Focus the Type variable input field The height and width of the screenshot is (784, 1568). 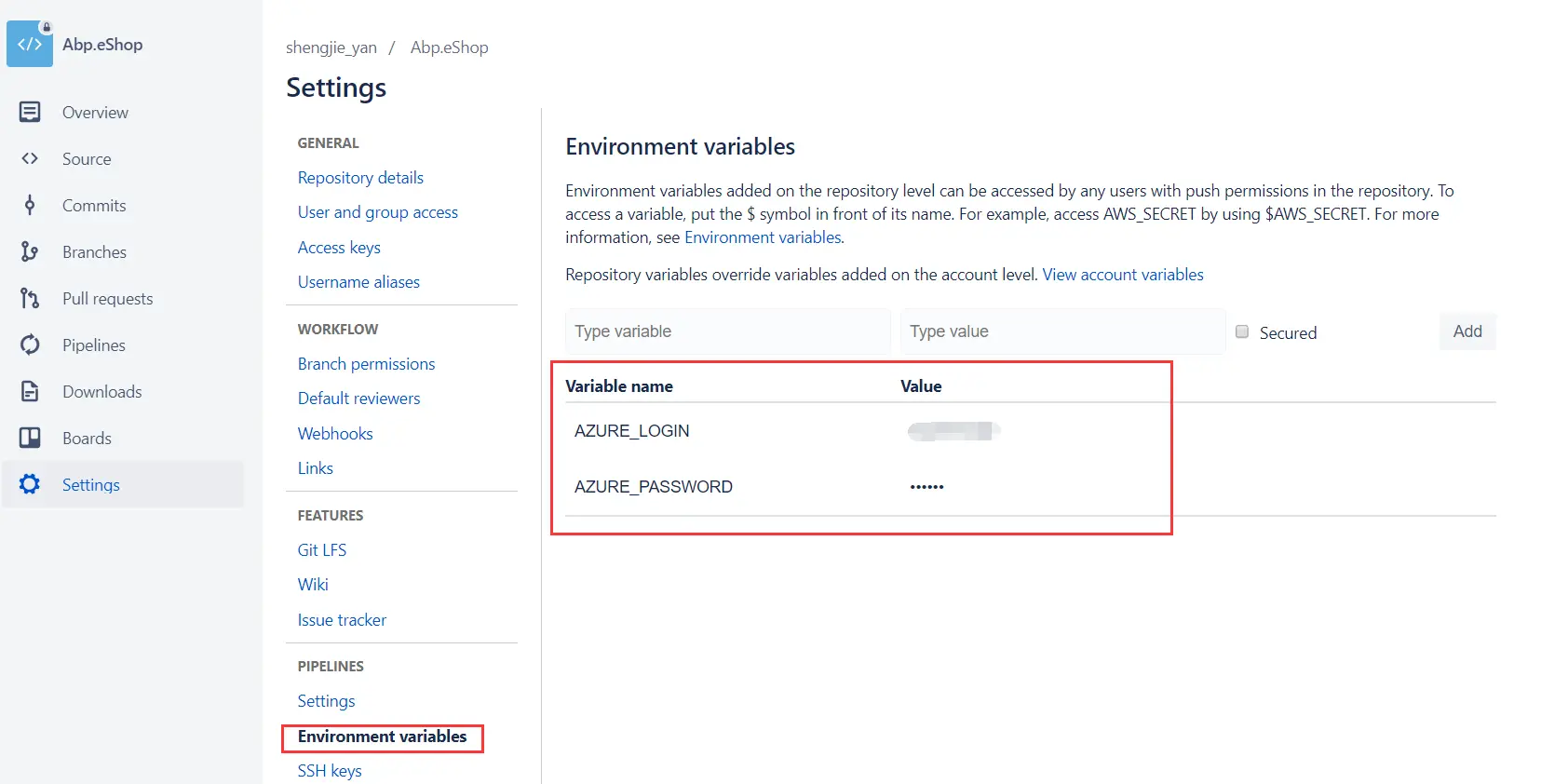(x=727, y=331)
